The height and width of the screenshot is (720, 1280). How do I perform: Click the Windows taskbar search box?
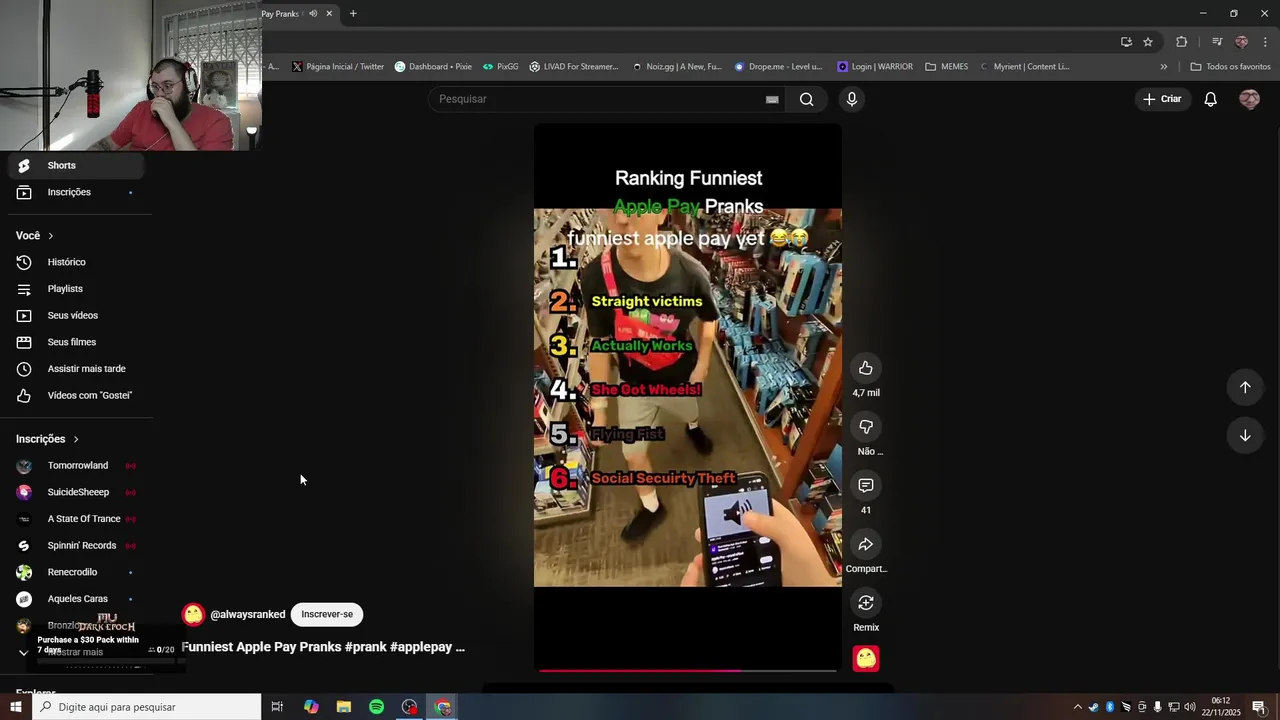pyautogui.click(x=147, y=707)
